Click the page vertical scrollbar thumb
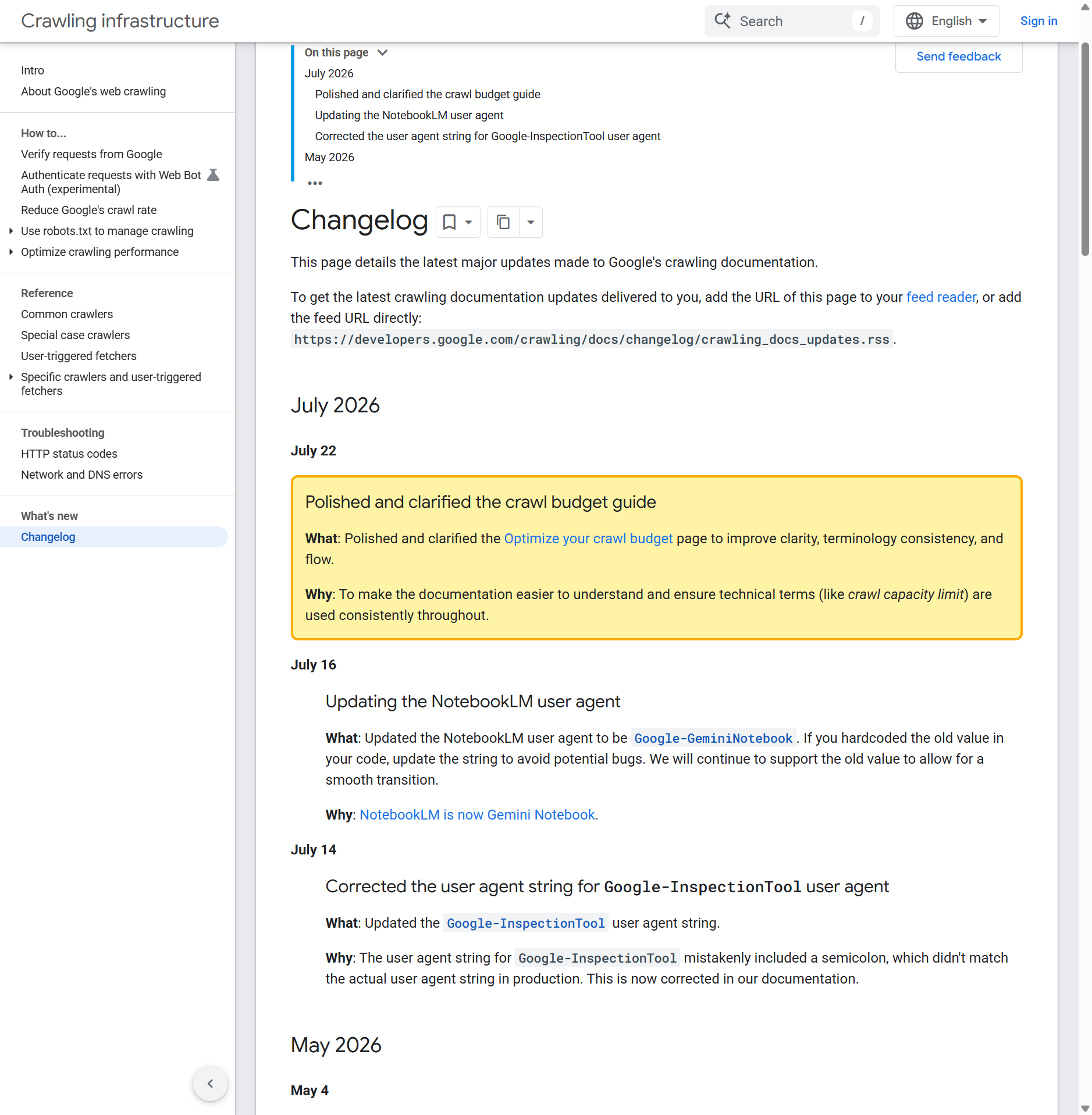Viewport: 1092px width, 1115px height. click(1085, 149)
